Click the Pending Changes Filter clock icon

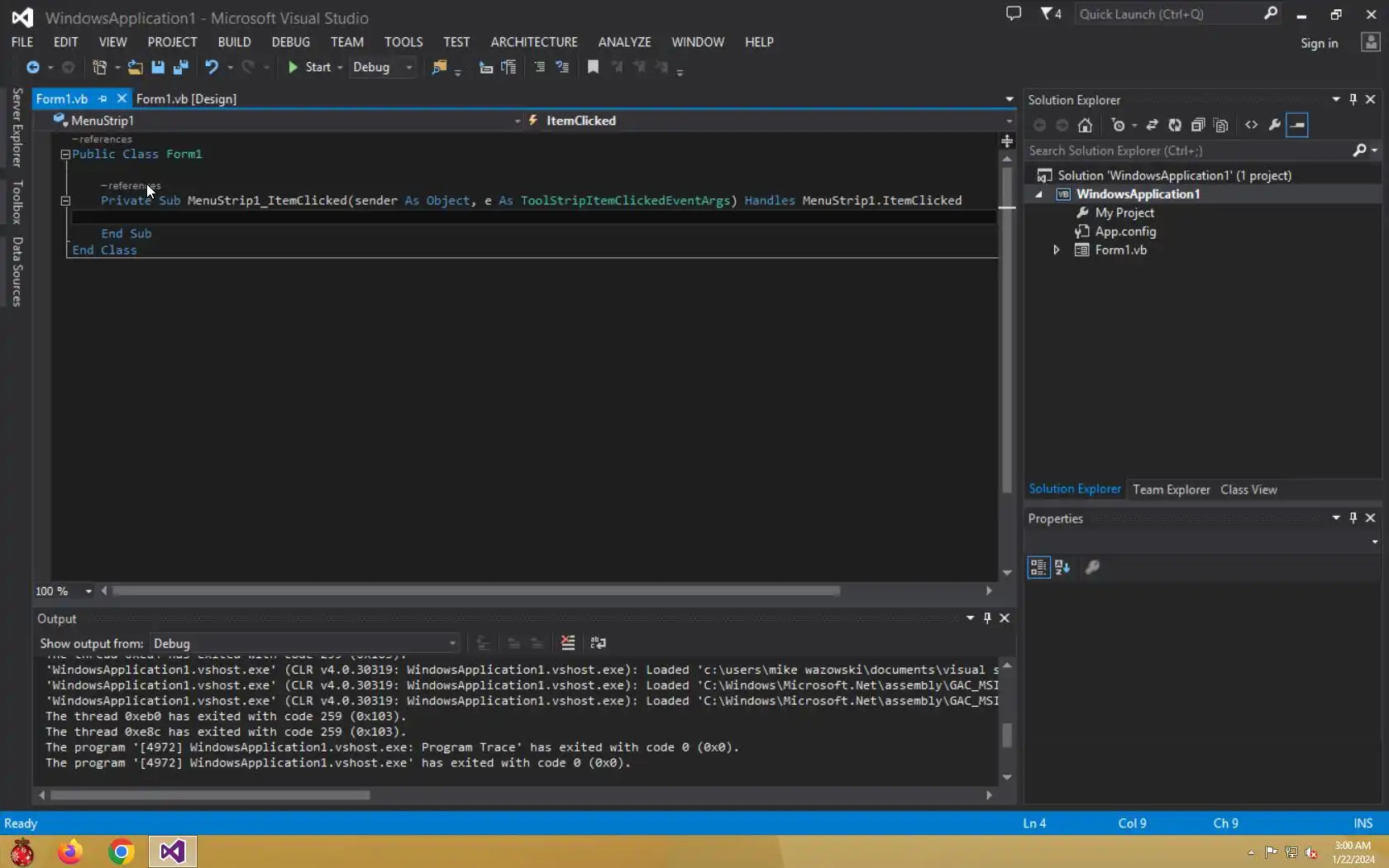pyautogui.click(x=1119, y=125)
